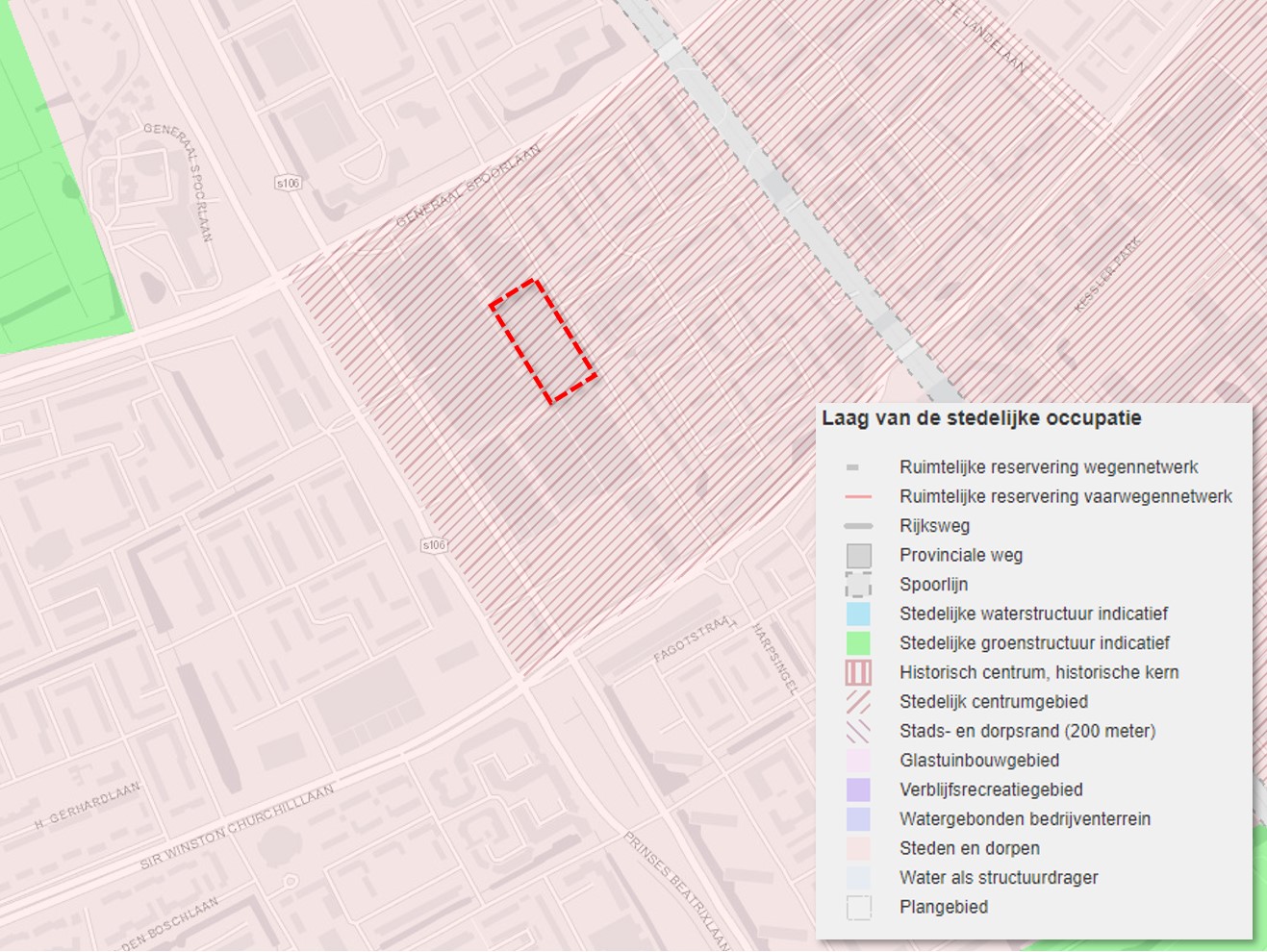Click the 'Ruimtelijke reservering wegennetwerk' legend label
Screen dimensions: 1267x952
pyautogui.click(x=1049, y=467)
